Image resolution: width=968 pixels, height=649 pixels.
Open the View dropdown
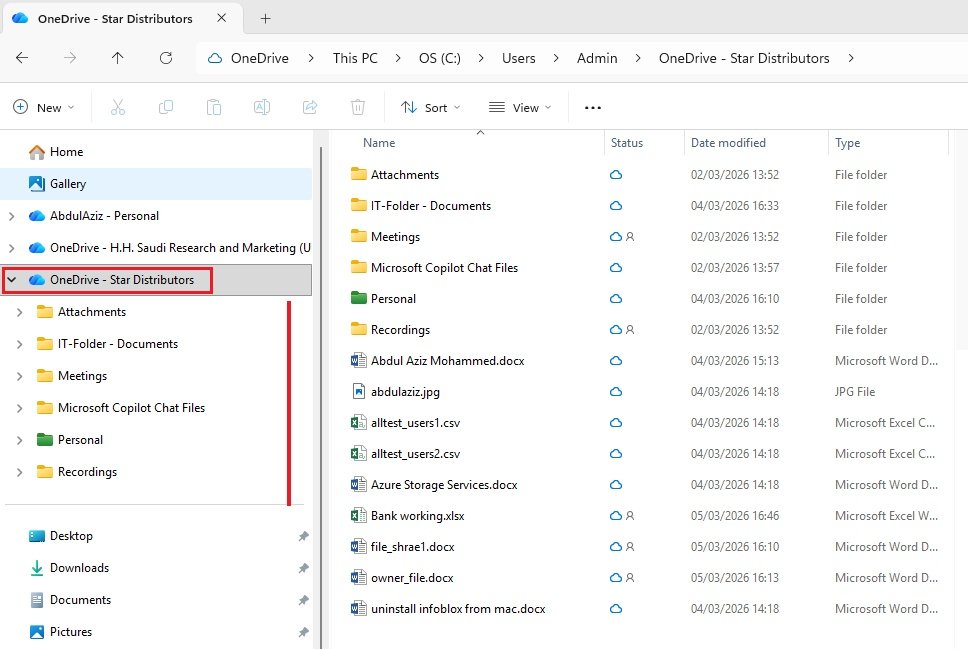[x=520, y=107]
